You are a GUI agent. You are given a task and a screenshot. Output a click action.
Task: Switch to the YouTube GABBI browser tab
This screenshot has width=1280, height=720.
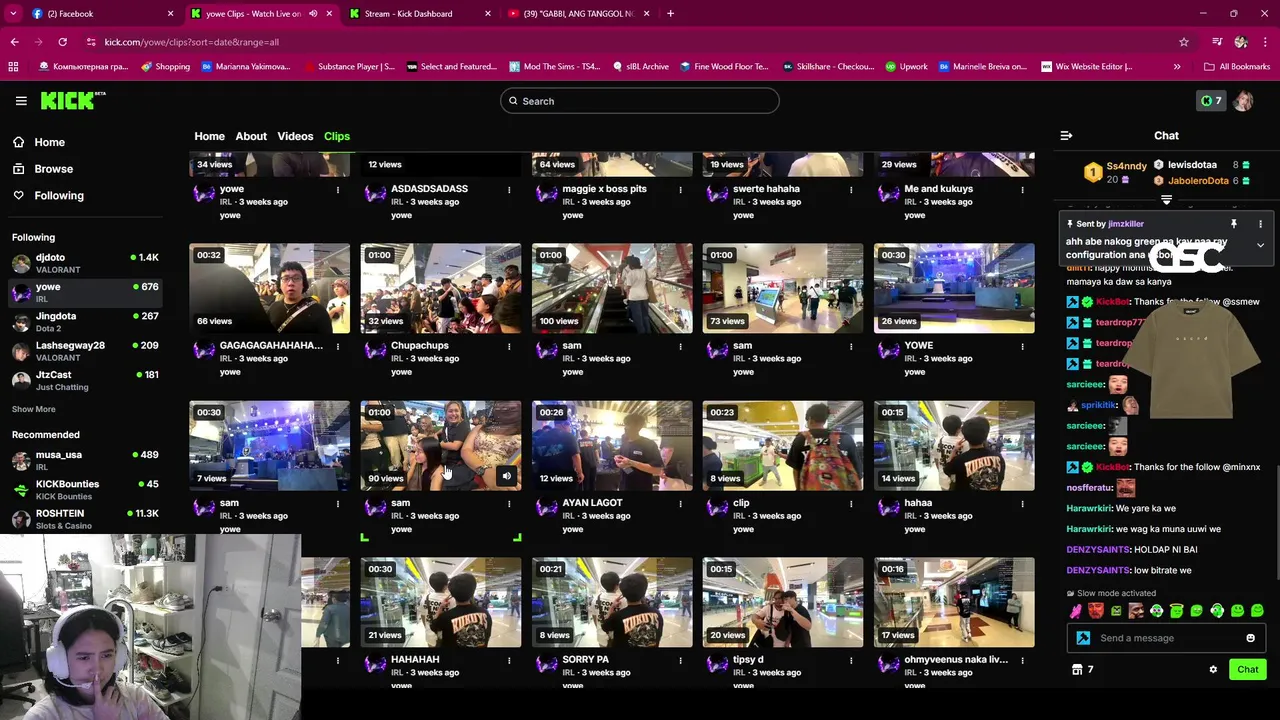point(578,14)
